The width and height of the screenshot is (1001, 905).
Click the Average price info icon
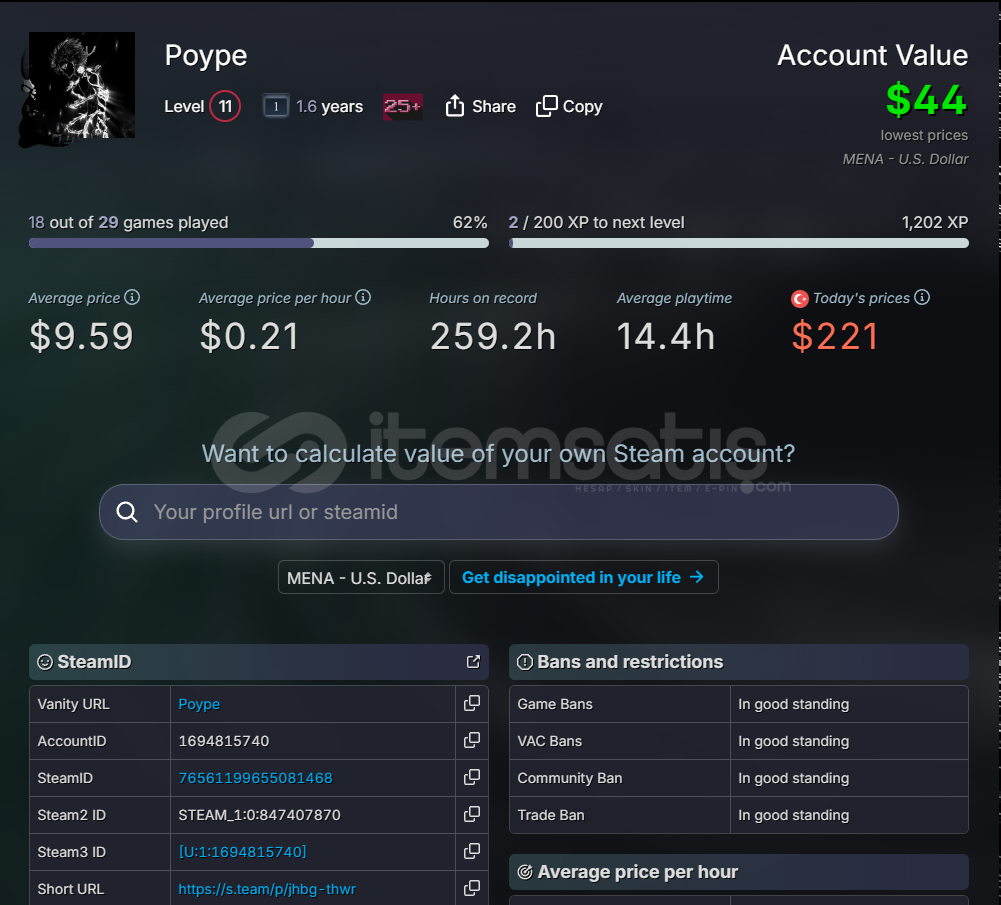pyautogui.click(x=132, y=297)
